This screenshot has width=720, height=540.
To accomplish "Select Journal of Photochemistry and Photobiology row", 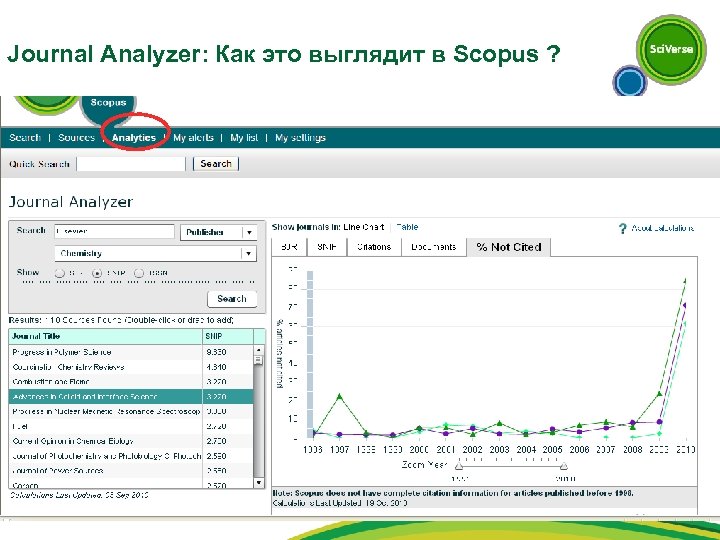I will click(131, 456).
